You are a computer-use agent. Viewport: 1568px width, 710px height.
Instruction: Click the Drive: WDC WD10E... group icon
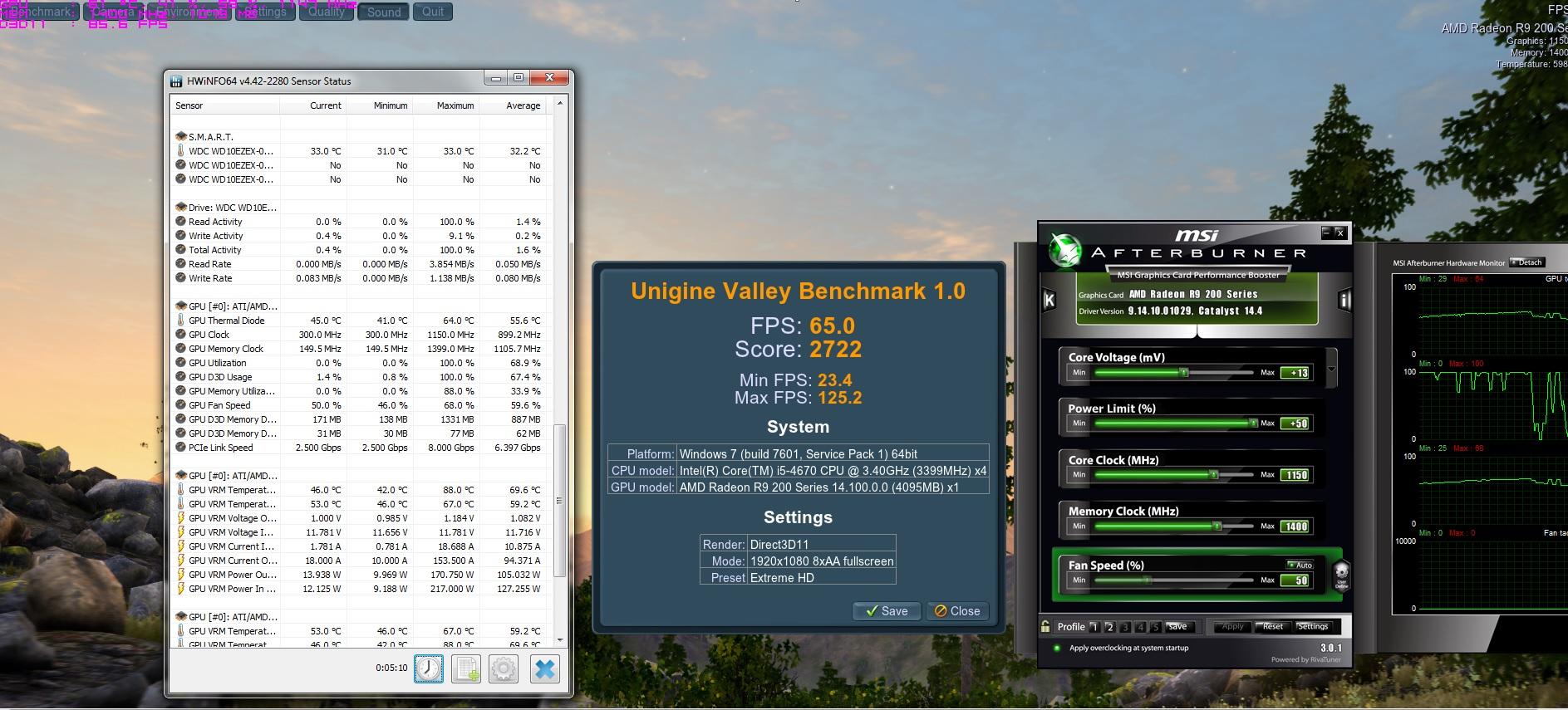pyautogui.click(x=181, y=208)
